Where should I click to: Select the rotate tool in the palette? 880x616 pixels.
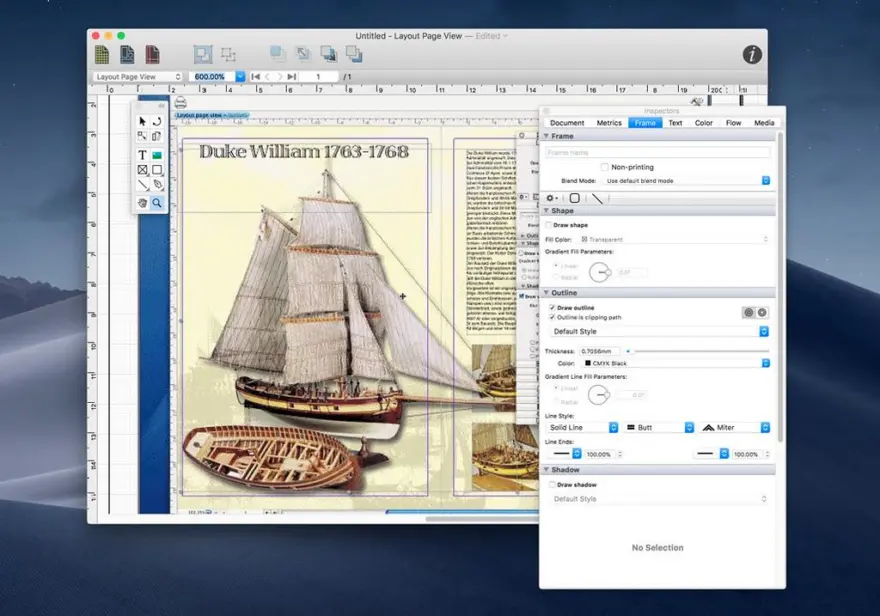pyautogui.click(x=157, y=121)
